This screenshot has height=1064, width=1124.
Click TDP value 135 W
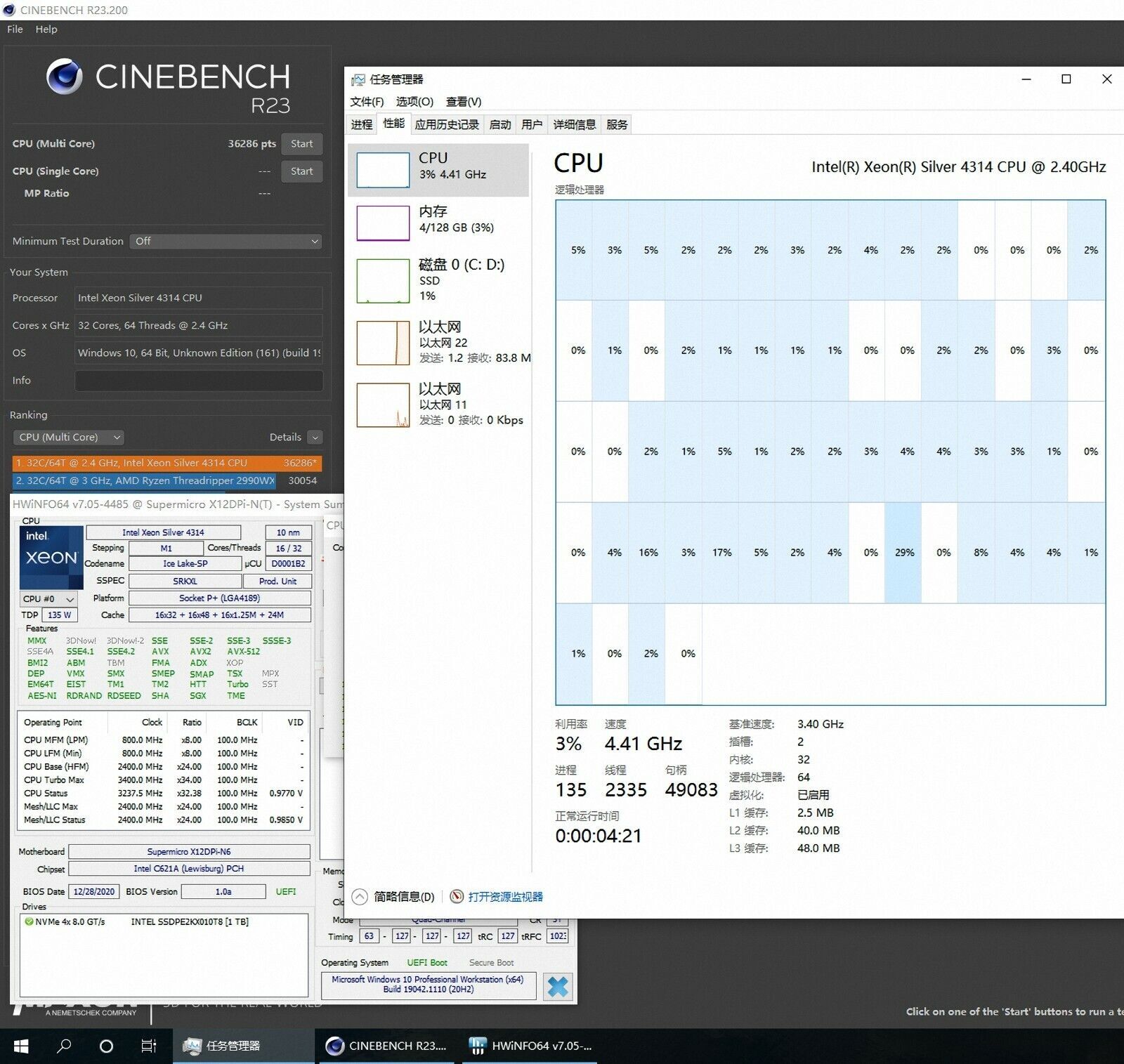click(60, 615)
